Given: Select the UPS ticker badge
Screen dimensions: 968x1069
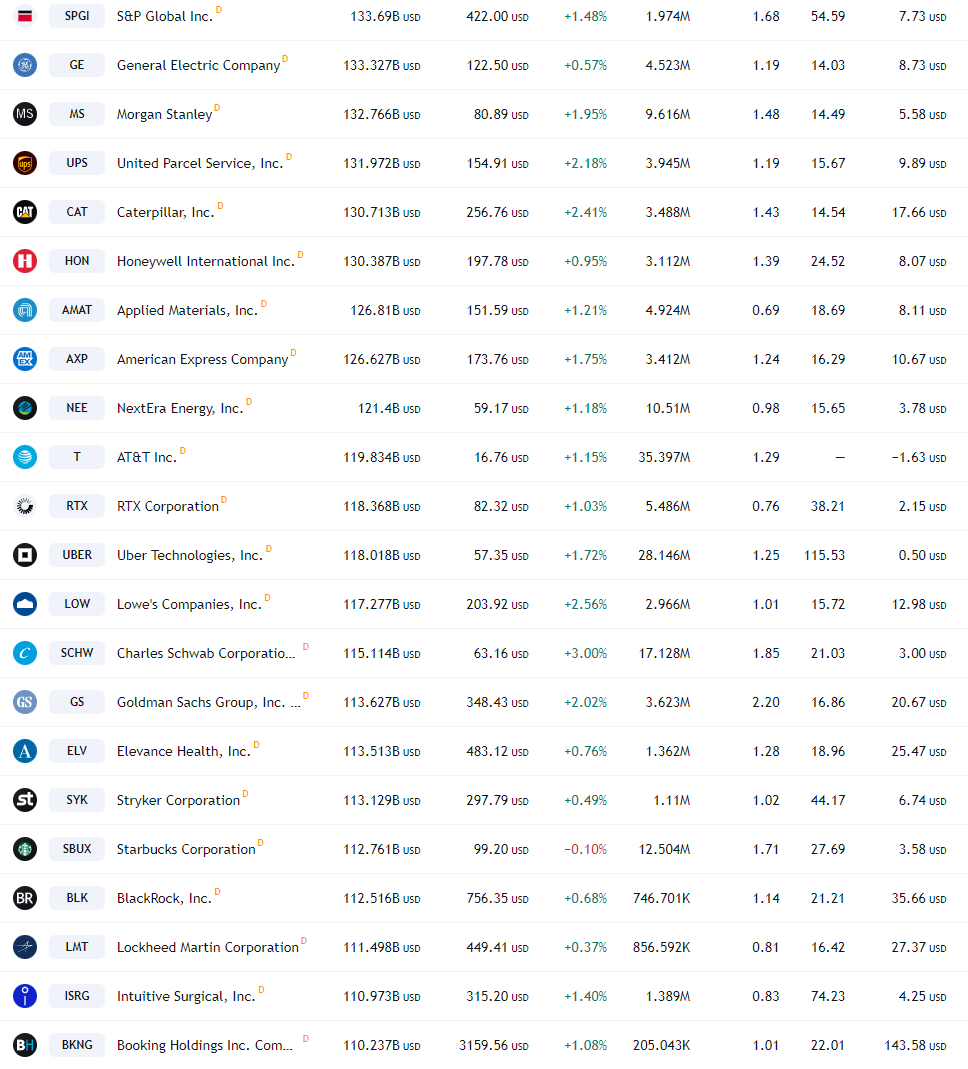Looking at the screenshot, I should pyautogui.click(x=77, y=163).
